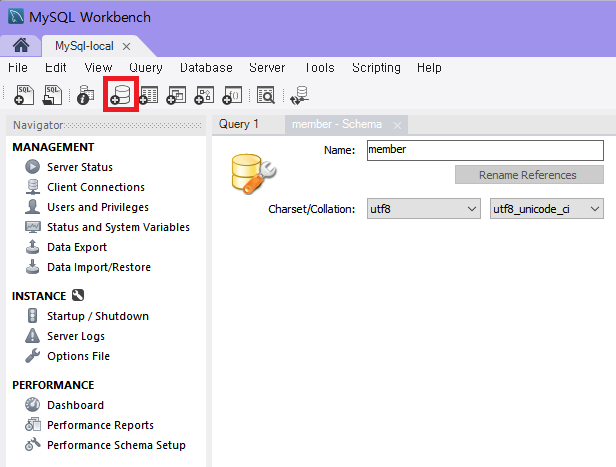Click the Dashboard gauge icon
Image resolution: width=616 pixels, height=467 pixels.
[x=33, y=405]
